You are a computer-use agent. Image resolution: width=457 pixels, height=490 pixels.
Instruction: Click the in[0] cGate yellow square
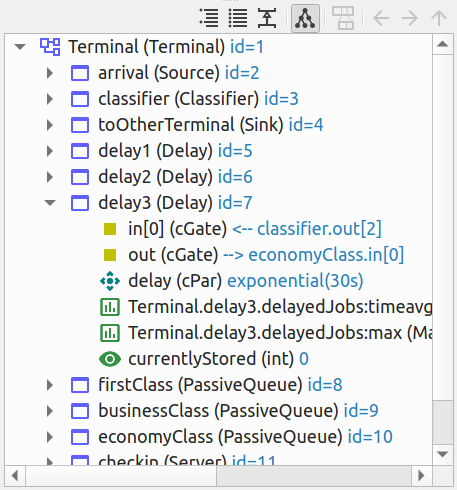click(110, 229)
